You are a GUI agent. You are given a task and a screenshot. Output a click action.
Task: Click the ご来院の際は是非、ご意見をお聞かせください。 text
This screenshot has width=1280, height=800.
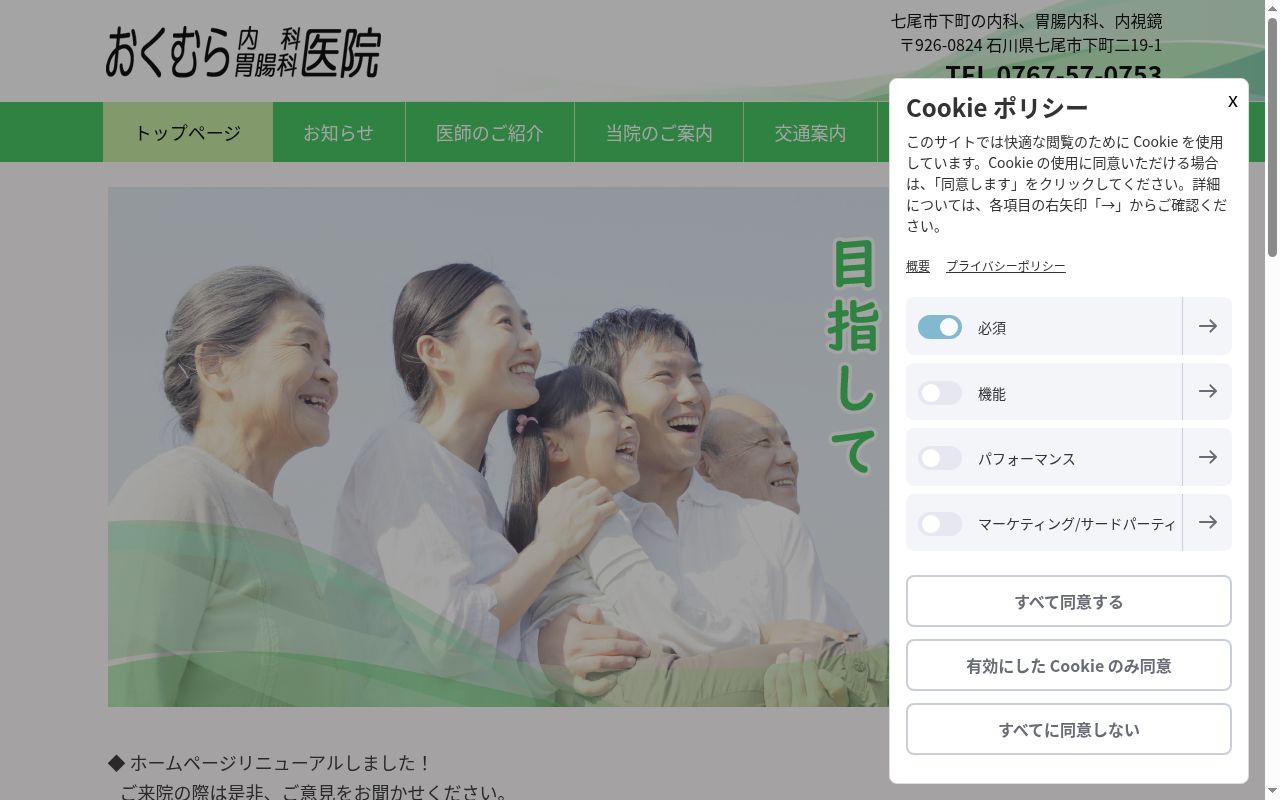pyautogui.click(x=315, y=792)
